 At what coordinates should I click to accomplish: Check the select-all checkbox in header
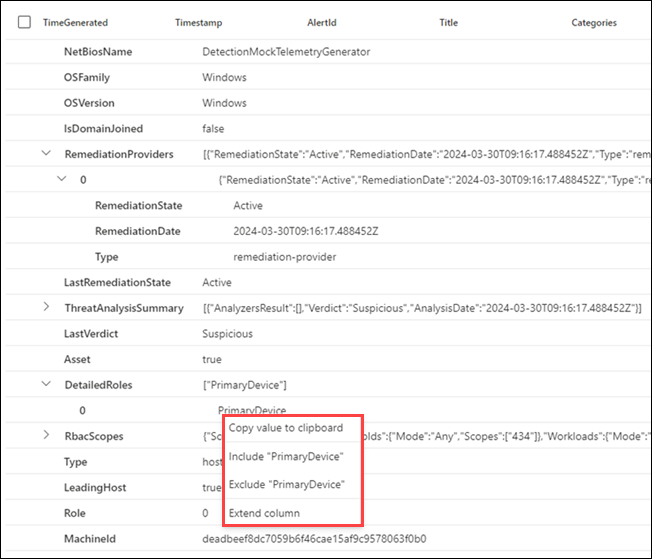click(x=24, y=22)
